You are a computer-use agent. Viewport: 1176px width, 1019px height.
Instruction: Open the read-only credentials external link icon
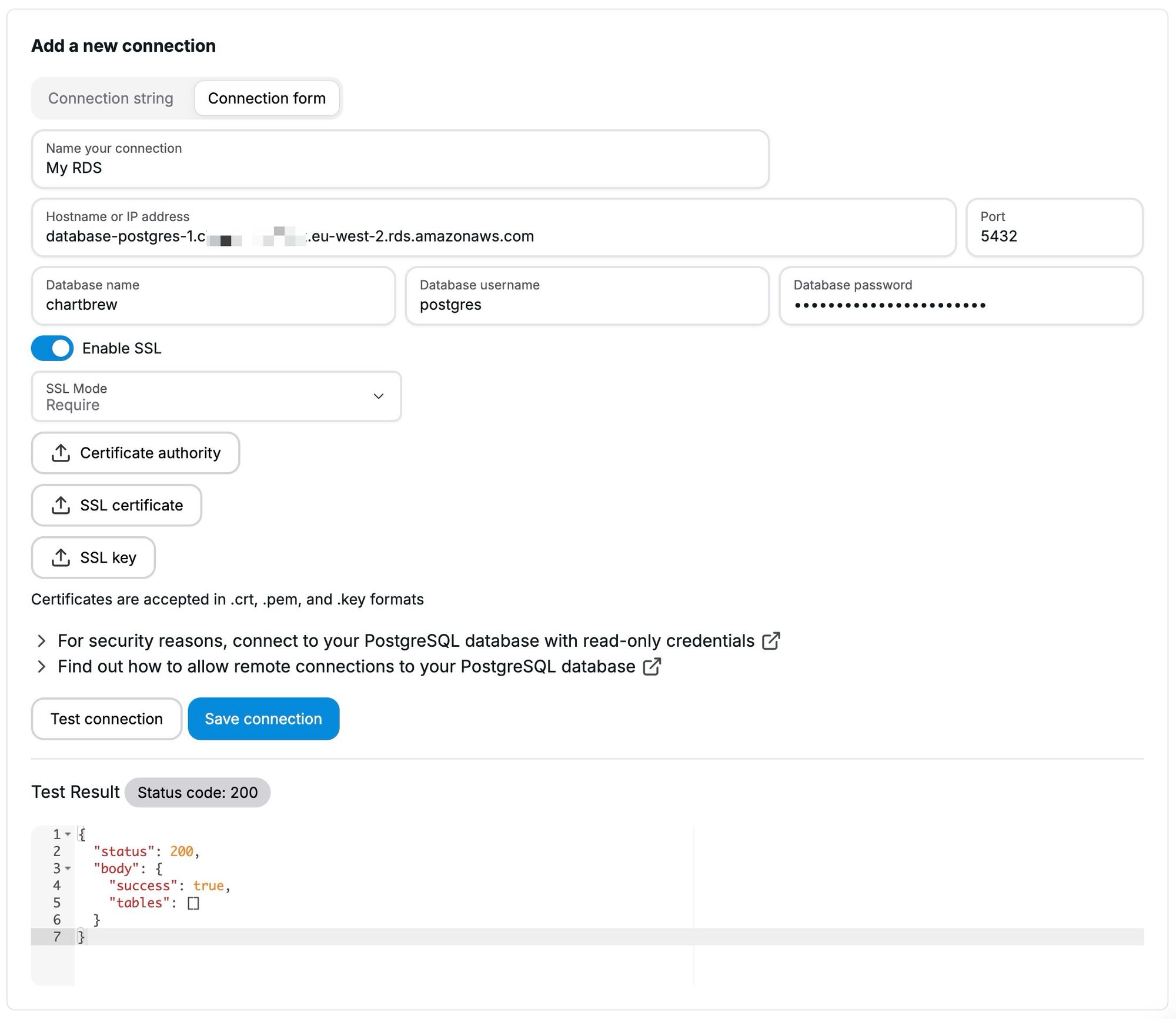click(x=773, y=640)
